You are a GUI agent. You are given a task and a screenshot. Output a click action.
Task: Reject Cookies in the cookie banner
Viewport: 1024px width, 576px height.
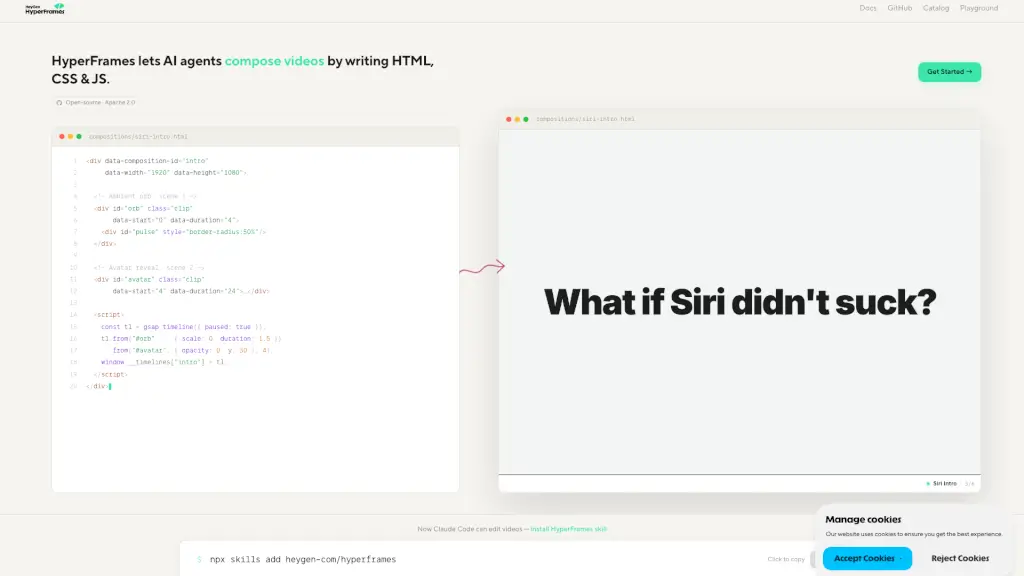pyautogui.click(x=960, y=558)
